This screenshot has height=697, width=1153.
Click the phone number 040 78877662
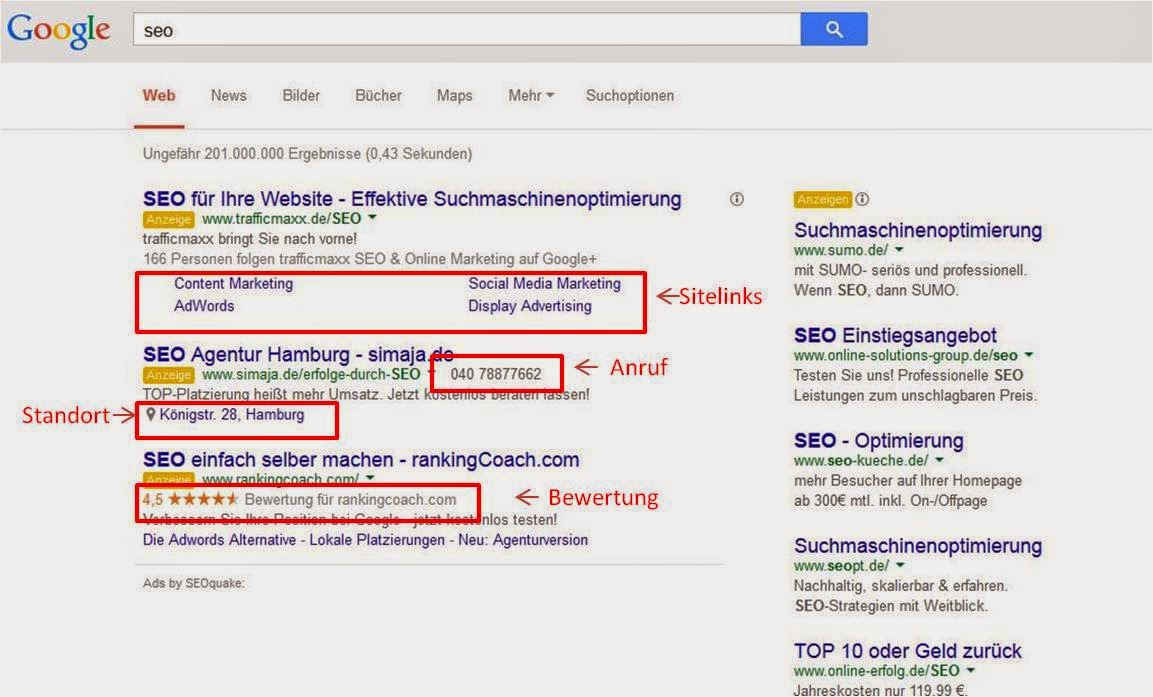coord(496,374)
